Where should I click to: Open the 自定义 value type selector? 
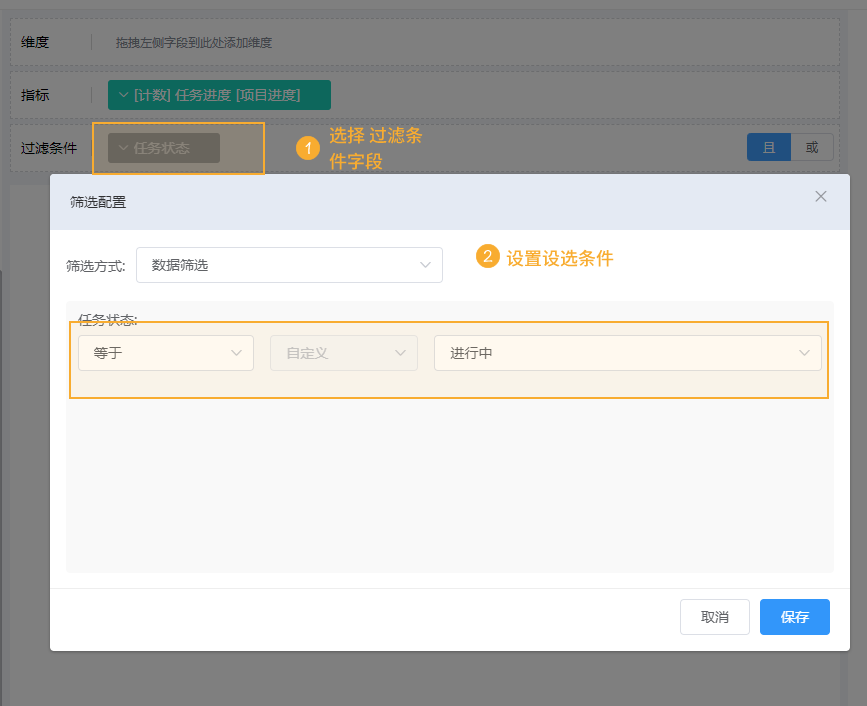[343, 352]
